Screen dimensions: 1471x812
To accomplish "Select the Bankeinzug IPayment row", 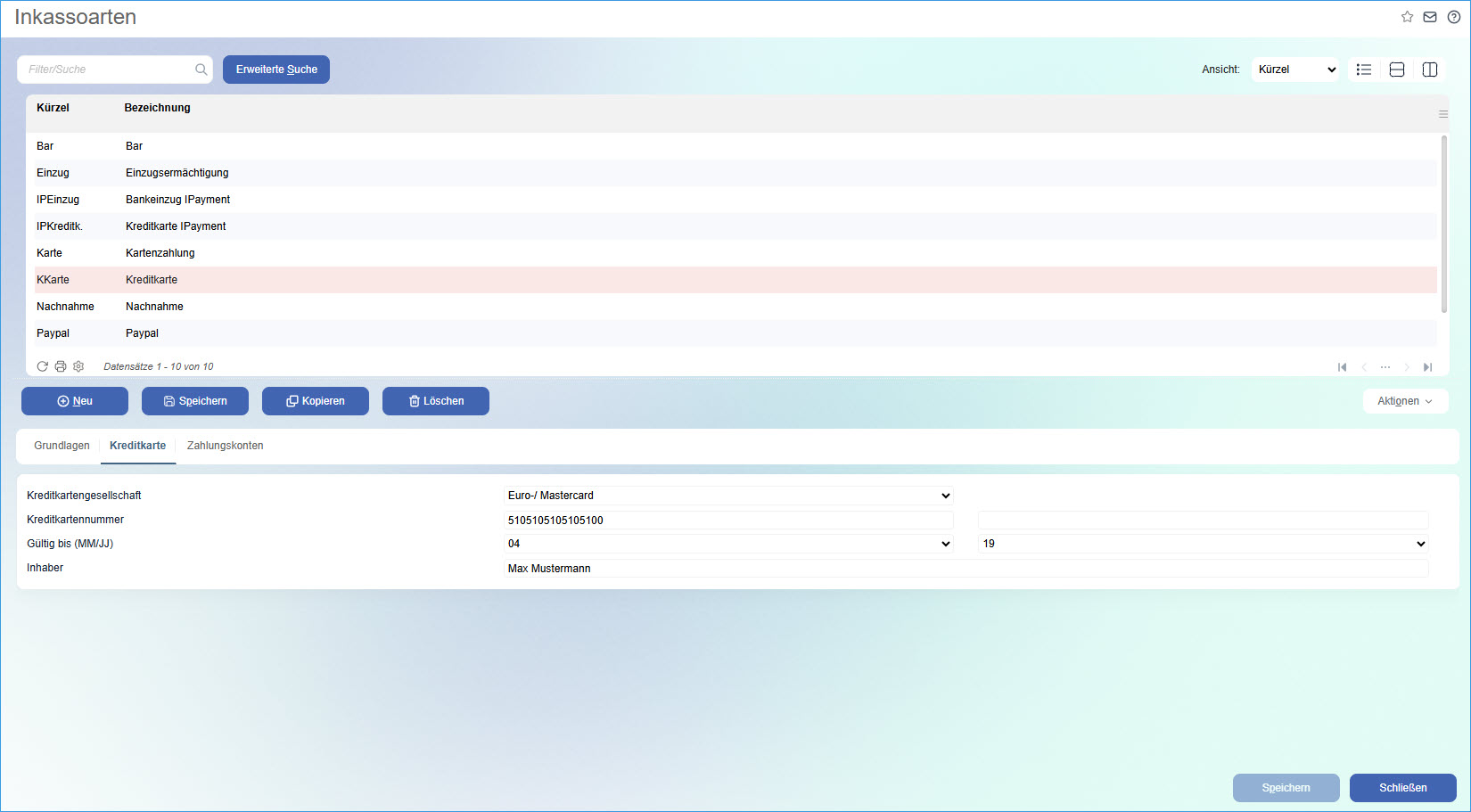I will 735,200.
